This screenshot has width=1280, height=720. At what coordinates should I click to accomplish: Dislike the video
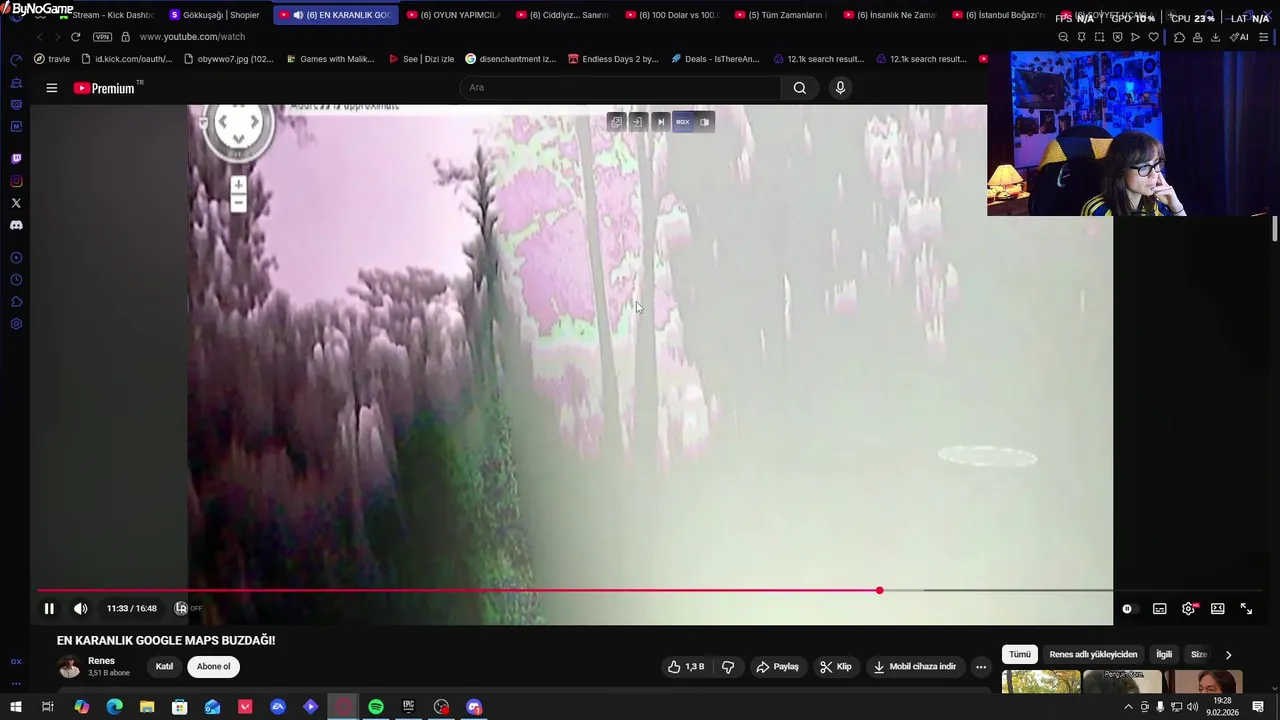tap(728, 667)
